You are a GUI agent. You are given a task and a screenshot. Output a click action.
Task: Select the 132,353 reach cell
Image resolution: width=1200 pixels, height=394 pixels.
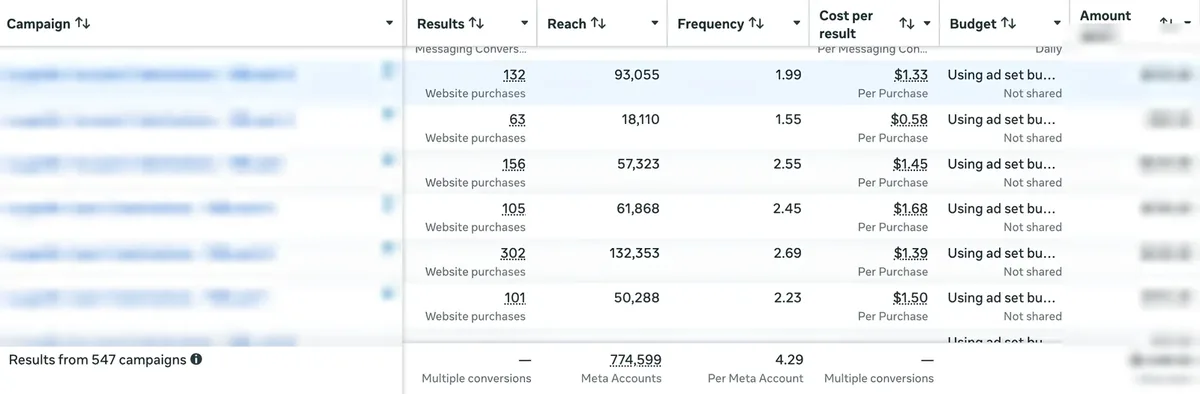634,253
